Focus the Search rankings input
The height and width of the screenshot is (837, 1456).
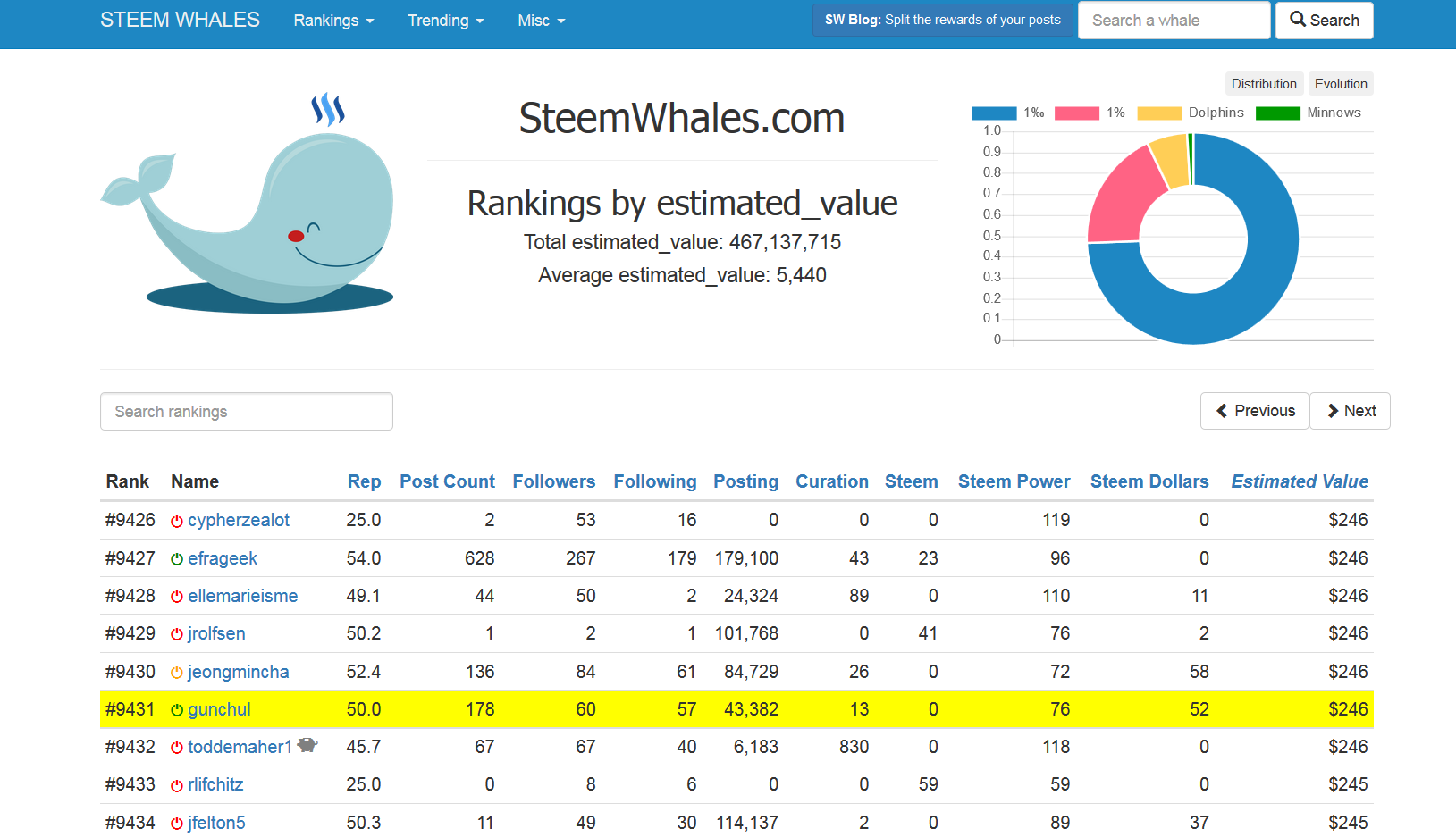(247, 412)
